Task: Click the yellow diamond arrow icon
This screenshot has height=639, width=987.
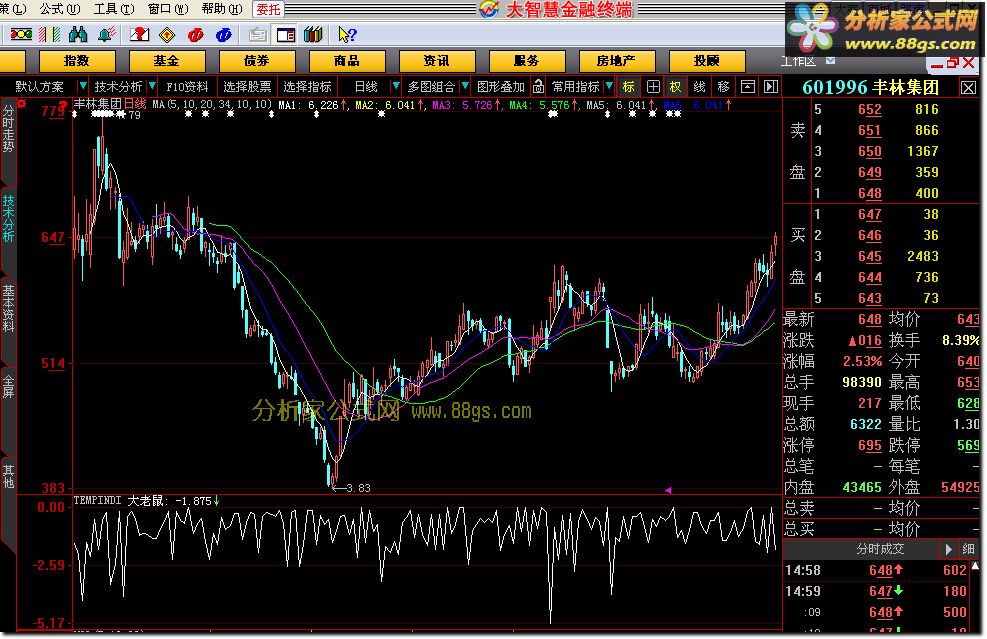Action: coord(167,35)
